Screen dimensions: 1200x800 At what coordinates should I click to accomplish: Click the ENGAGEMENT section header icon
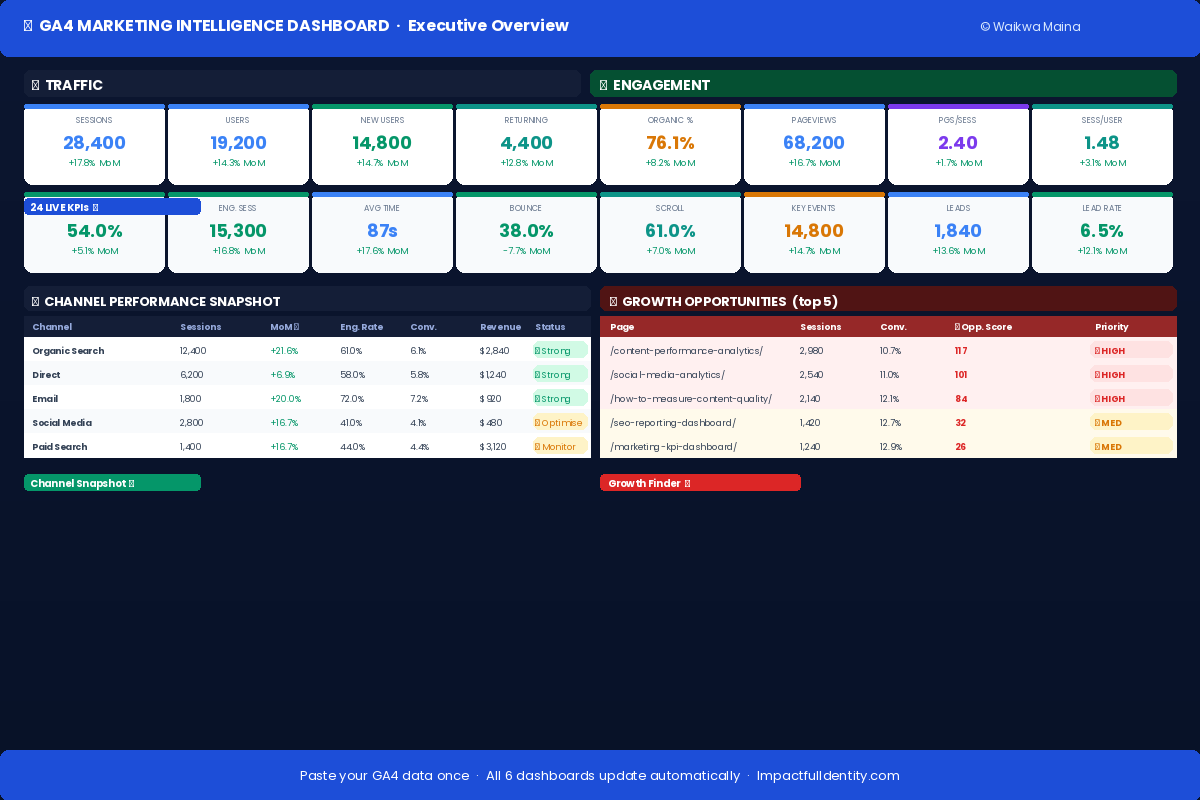[602, 85]
